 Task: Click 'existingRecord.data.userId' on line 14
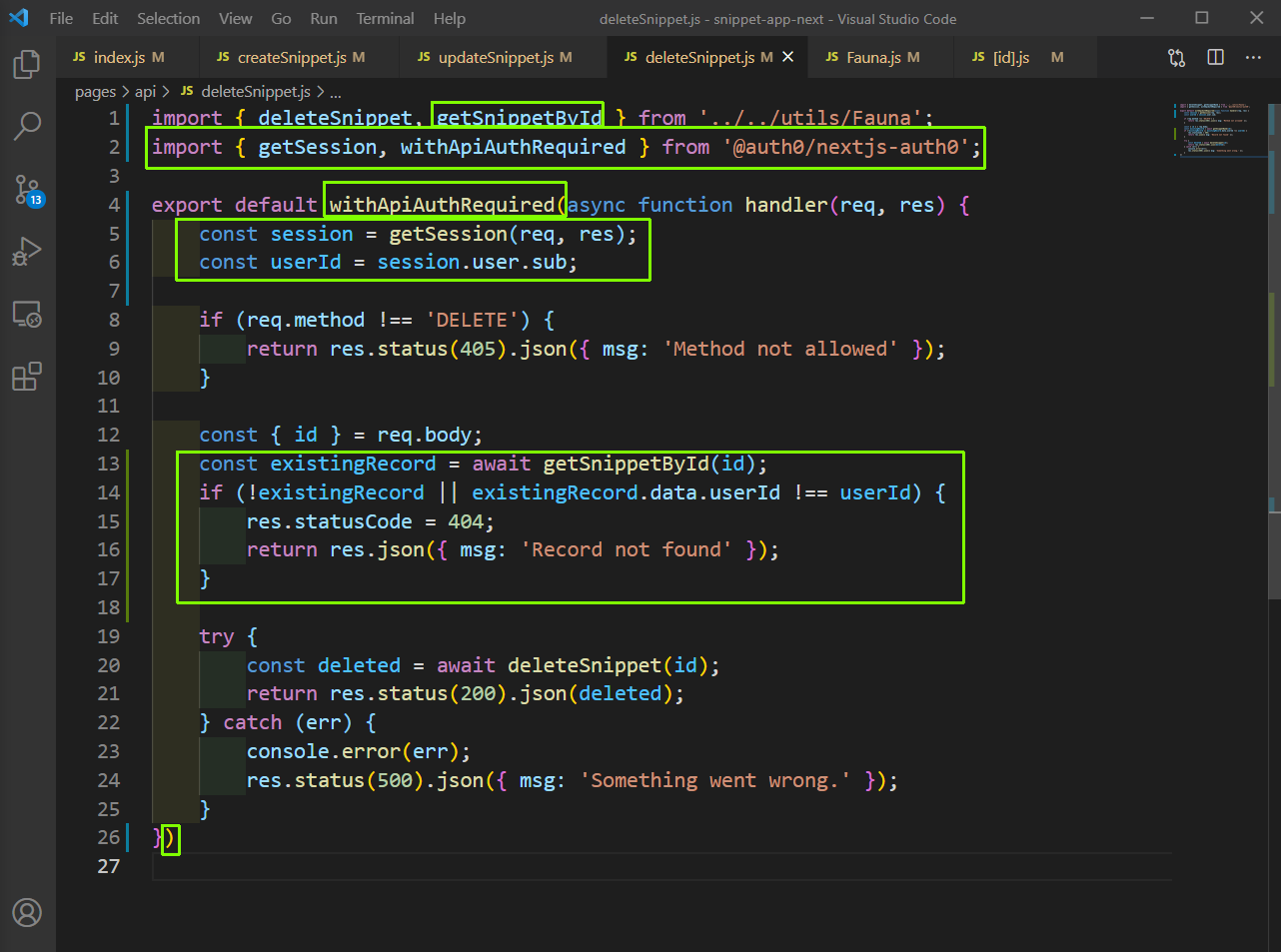coord(626,492)
